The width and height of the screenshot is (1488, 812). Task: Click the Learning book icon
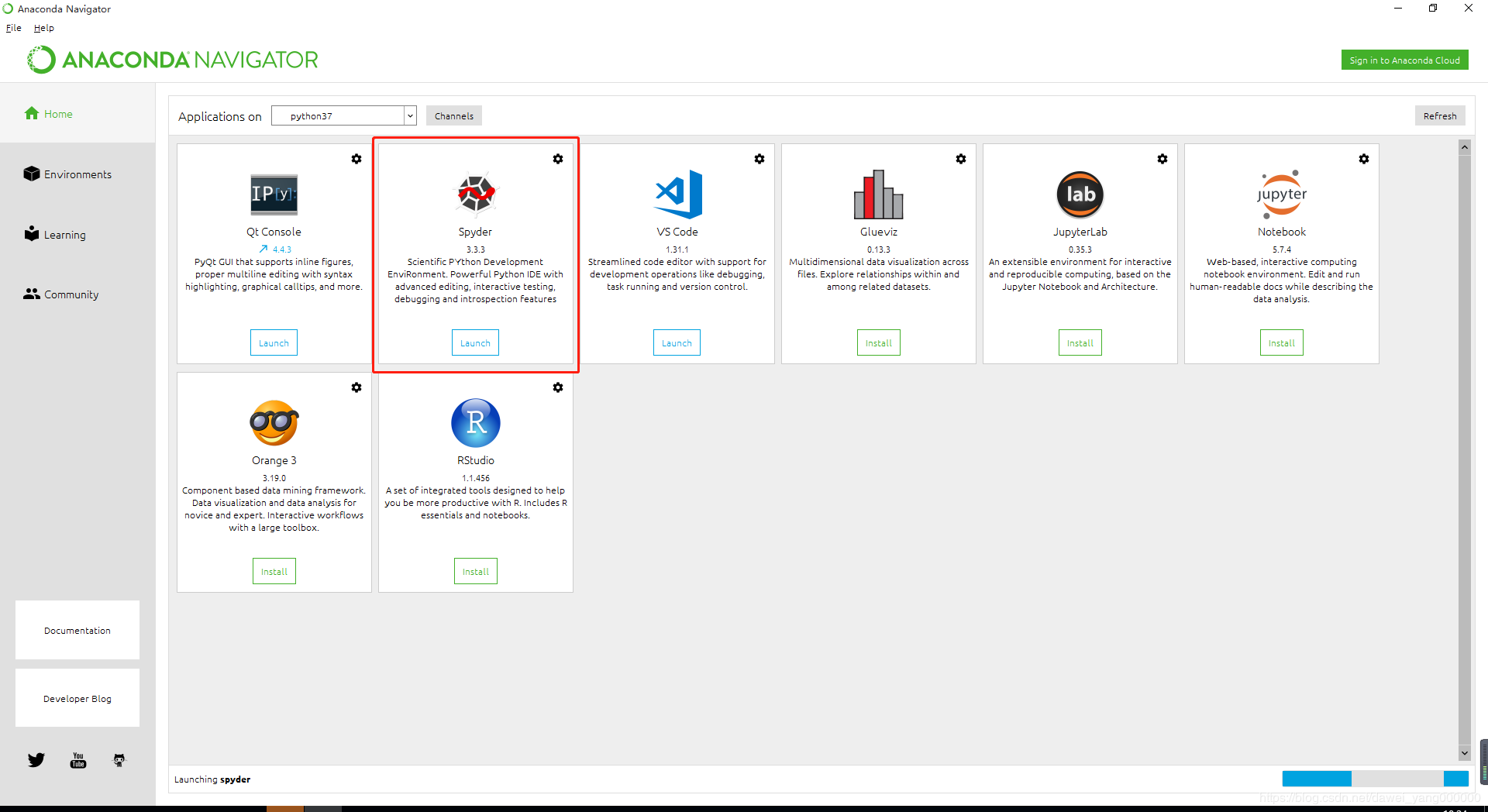click(32, 233)
